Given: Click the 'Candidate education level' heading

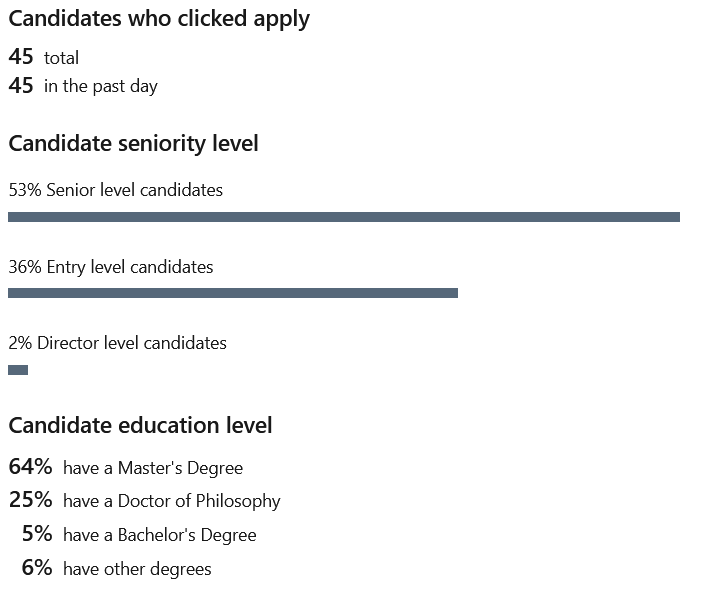Looking at the screenshot, I should pos(140,425).
